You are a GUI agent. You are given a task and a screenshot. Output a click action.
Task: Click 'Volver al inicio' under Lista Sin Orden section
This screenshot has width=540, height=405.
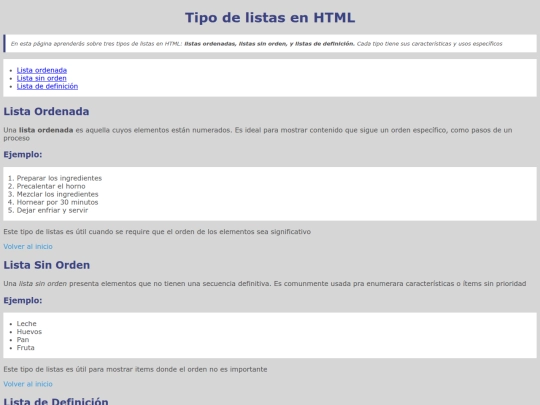coord(28,384)
